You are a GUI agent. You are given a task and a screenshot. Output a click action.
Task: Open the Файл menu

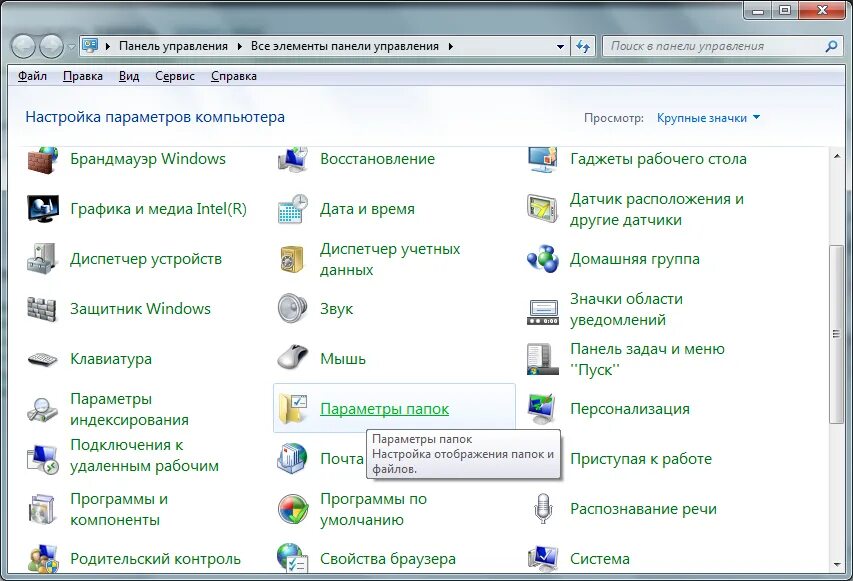click(x=32, y=76)
